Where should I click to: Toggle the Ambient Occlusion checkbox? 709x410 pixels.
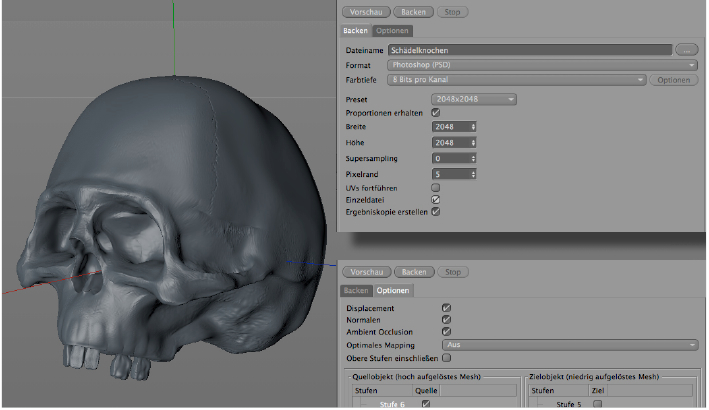click(x=446, y=332)
